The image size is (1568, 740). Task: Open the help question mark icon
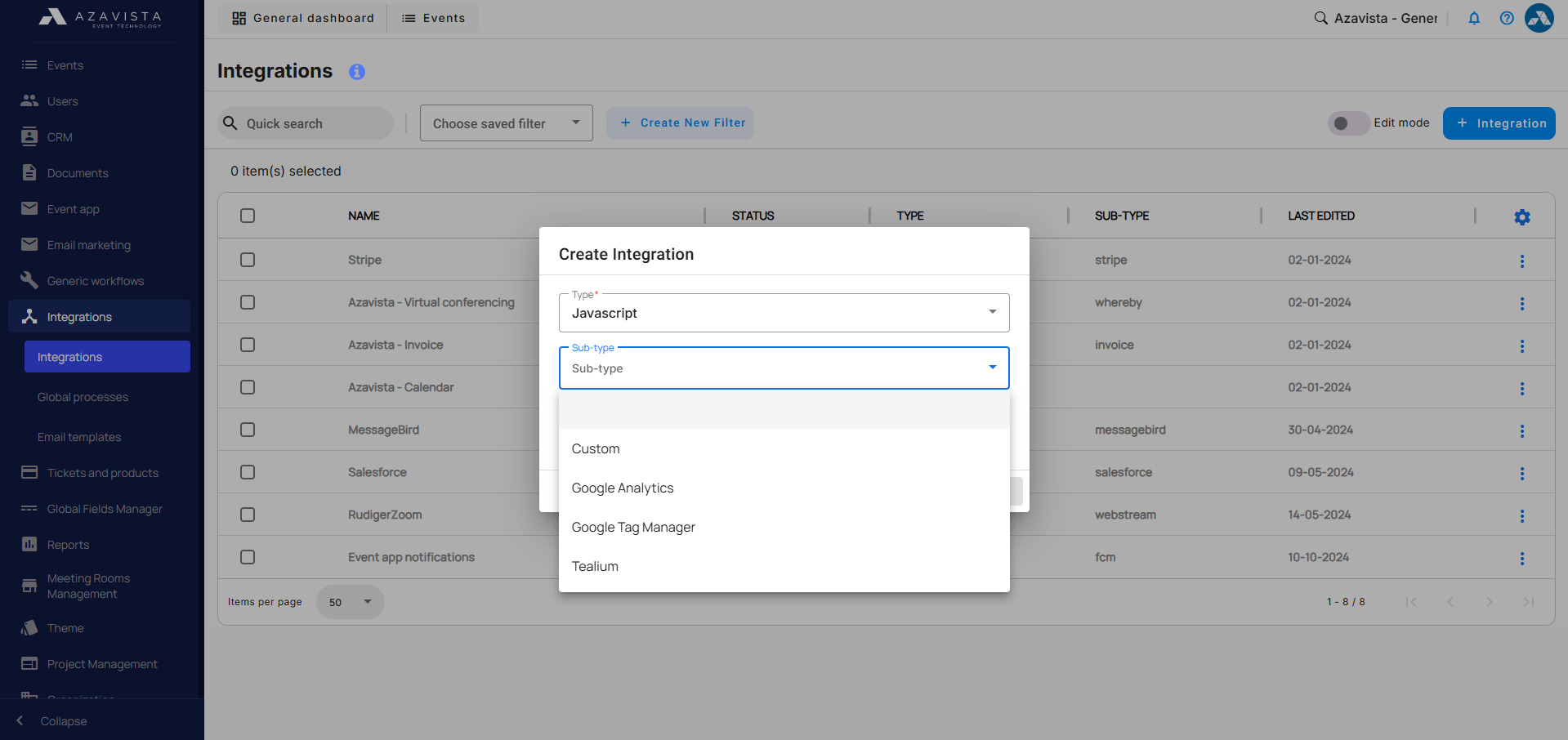click(1507, 18)
